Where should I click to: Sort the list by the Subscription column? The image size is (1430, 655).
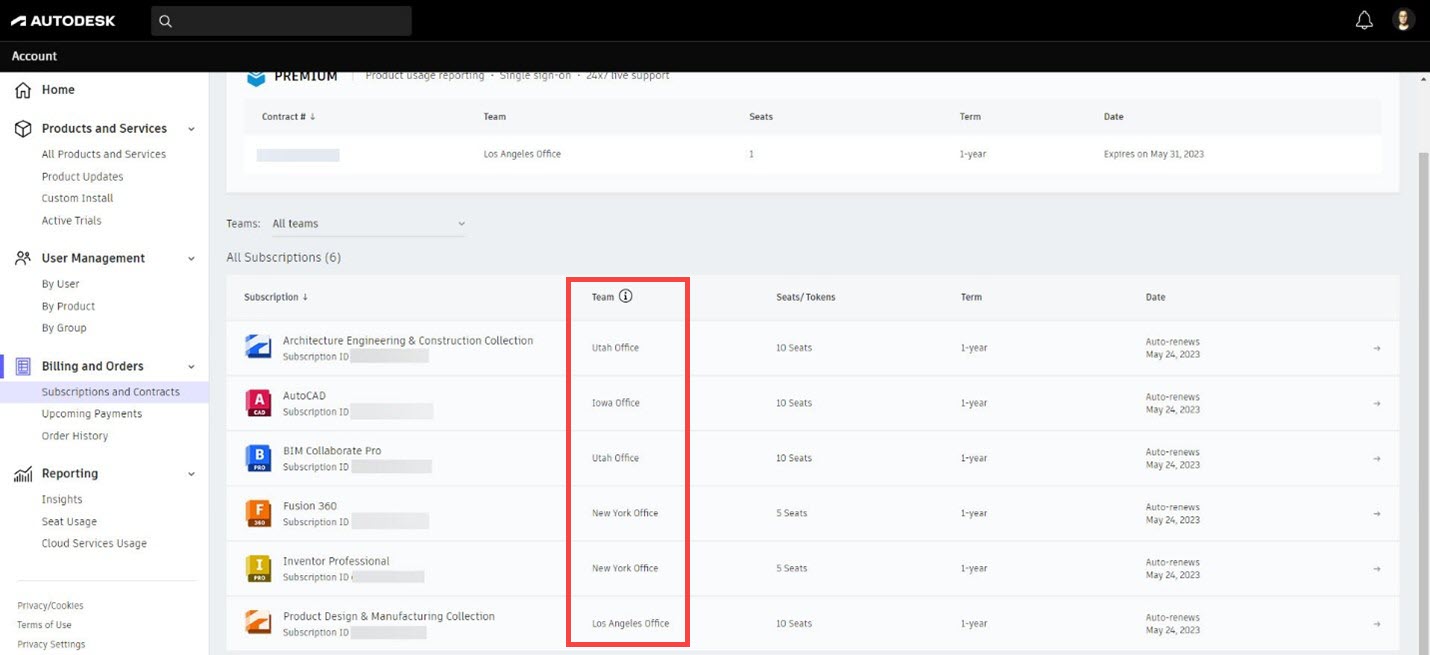tap(276, 297)
